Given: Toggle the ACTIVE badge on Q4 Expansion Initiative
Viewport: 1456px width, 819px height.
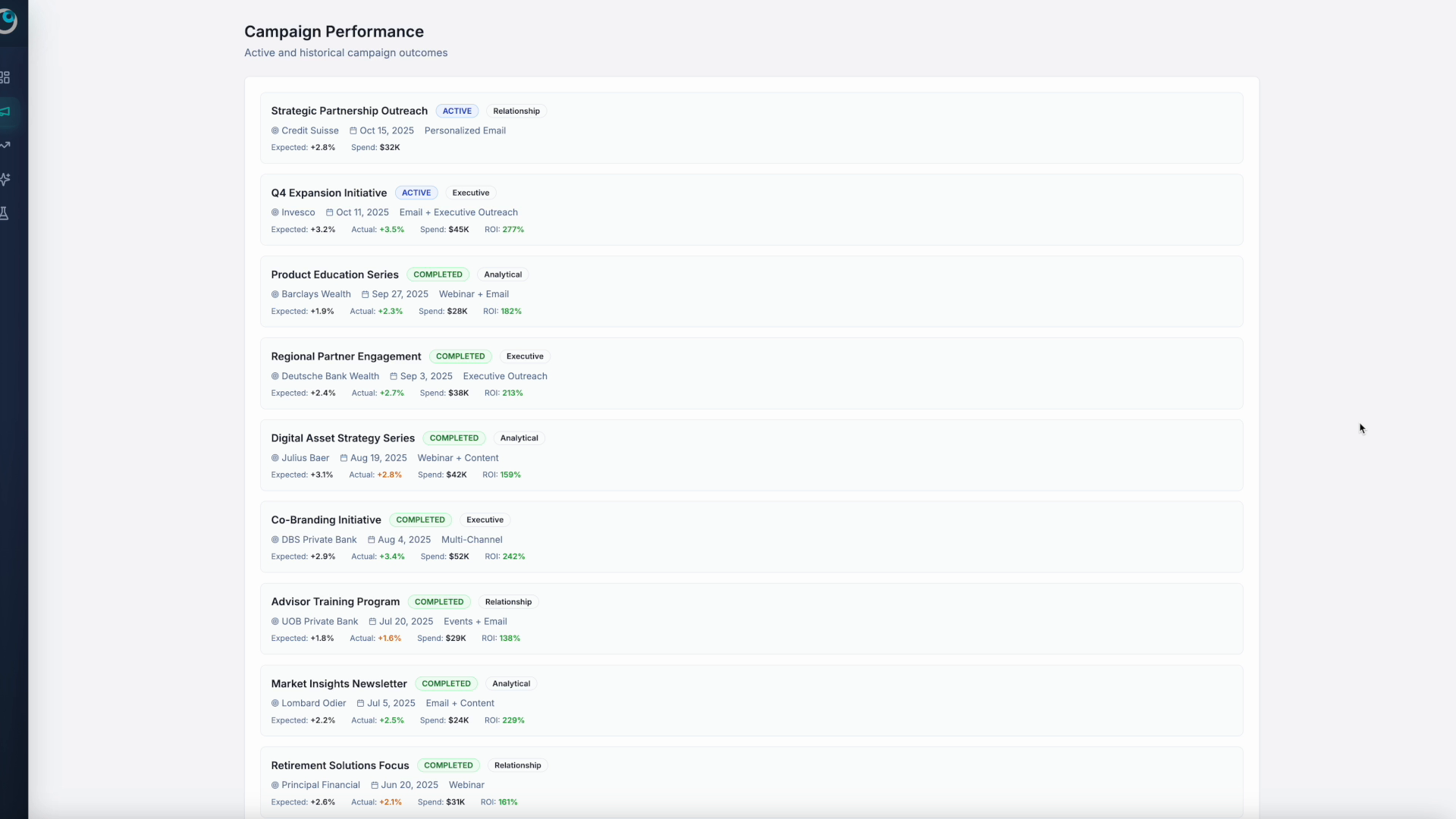Looking at the screenshot, I should tap(416, 193).
